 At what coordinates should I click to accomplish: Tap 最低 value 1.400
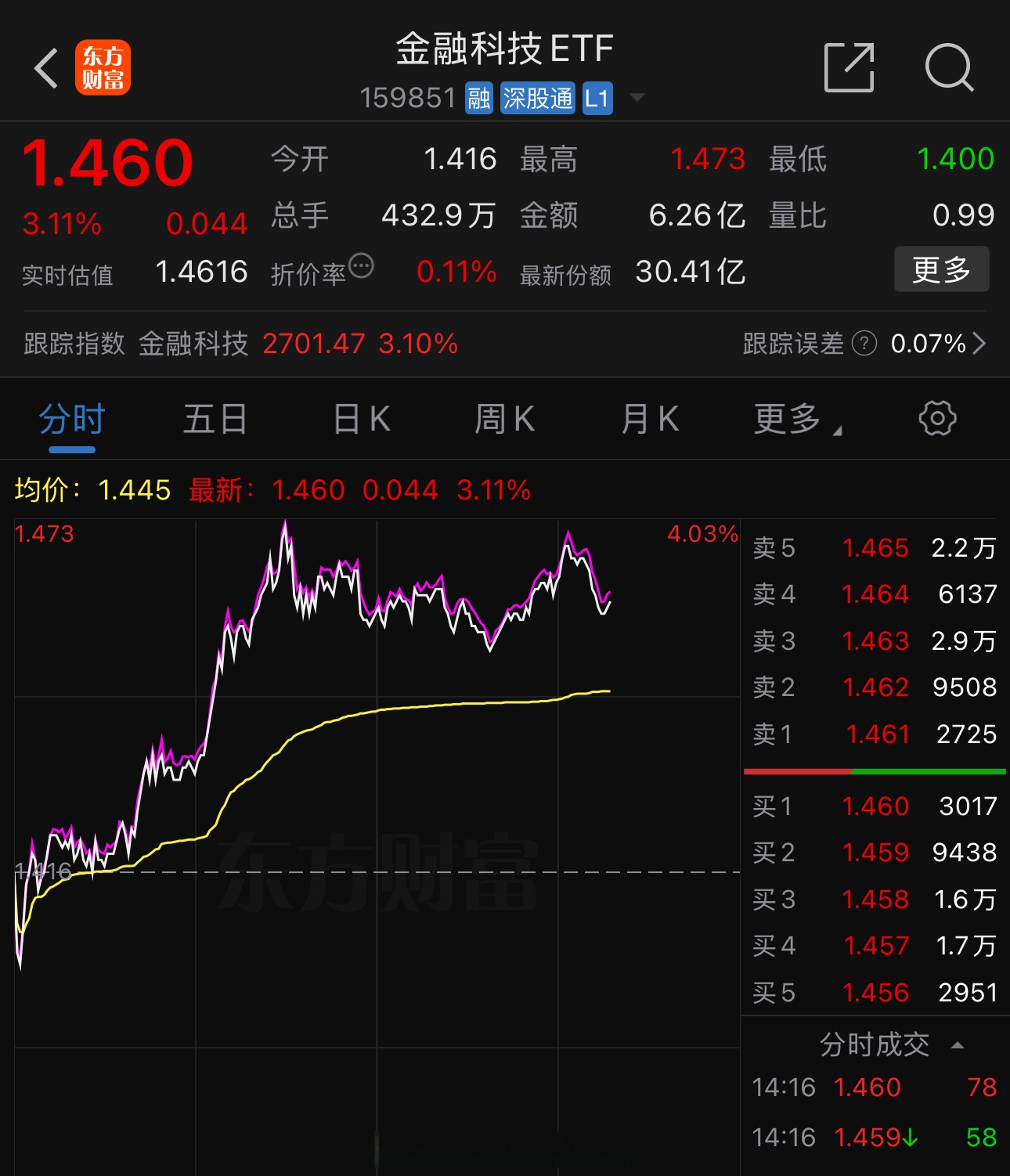(x=955, y=159)
